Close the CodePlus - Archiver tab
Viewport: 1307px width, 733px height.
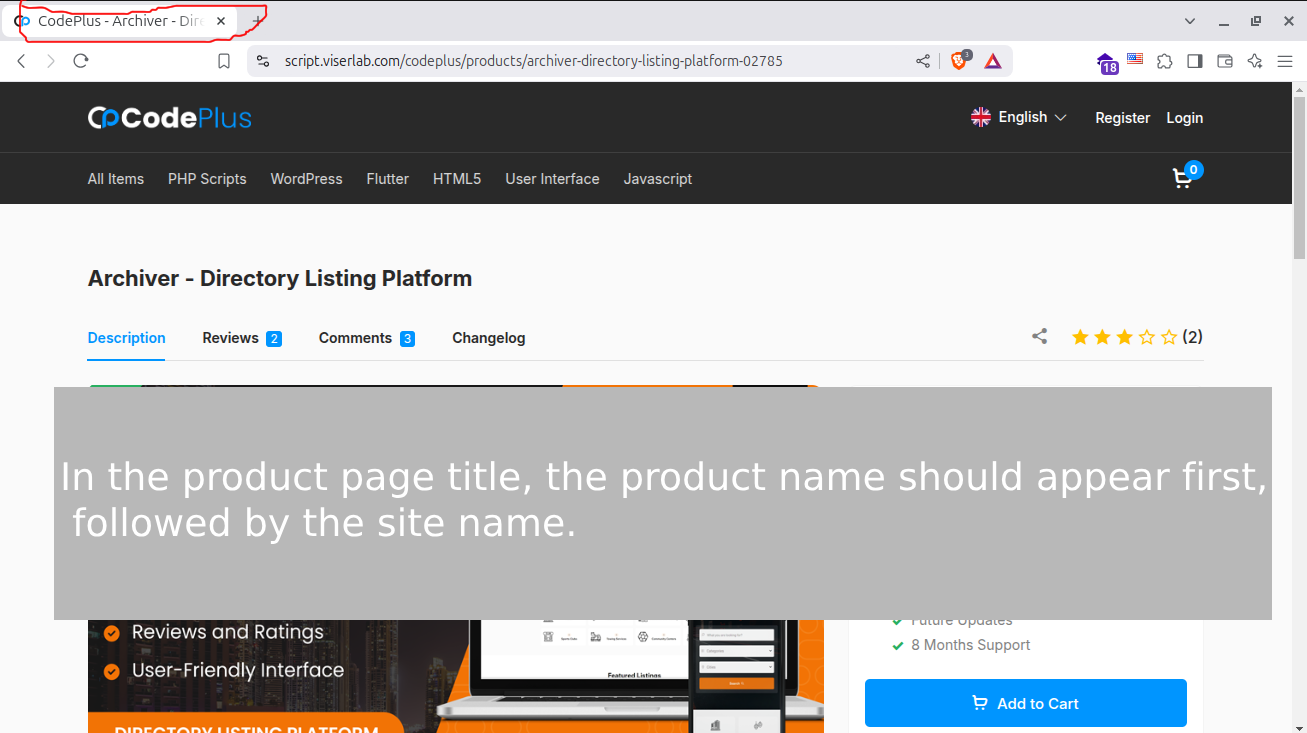pyautogui.click(x=221, y=21)
